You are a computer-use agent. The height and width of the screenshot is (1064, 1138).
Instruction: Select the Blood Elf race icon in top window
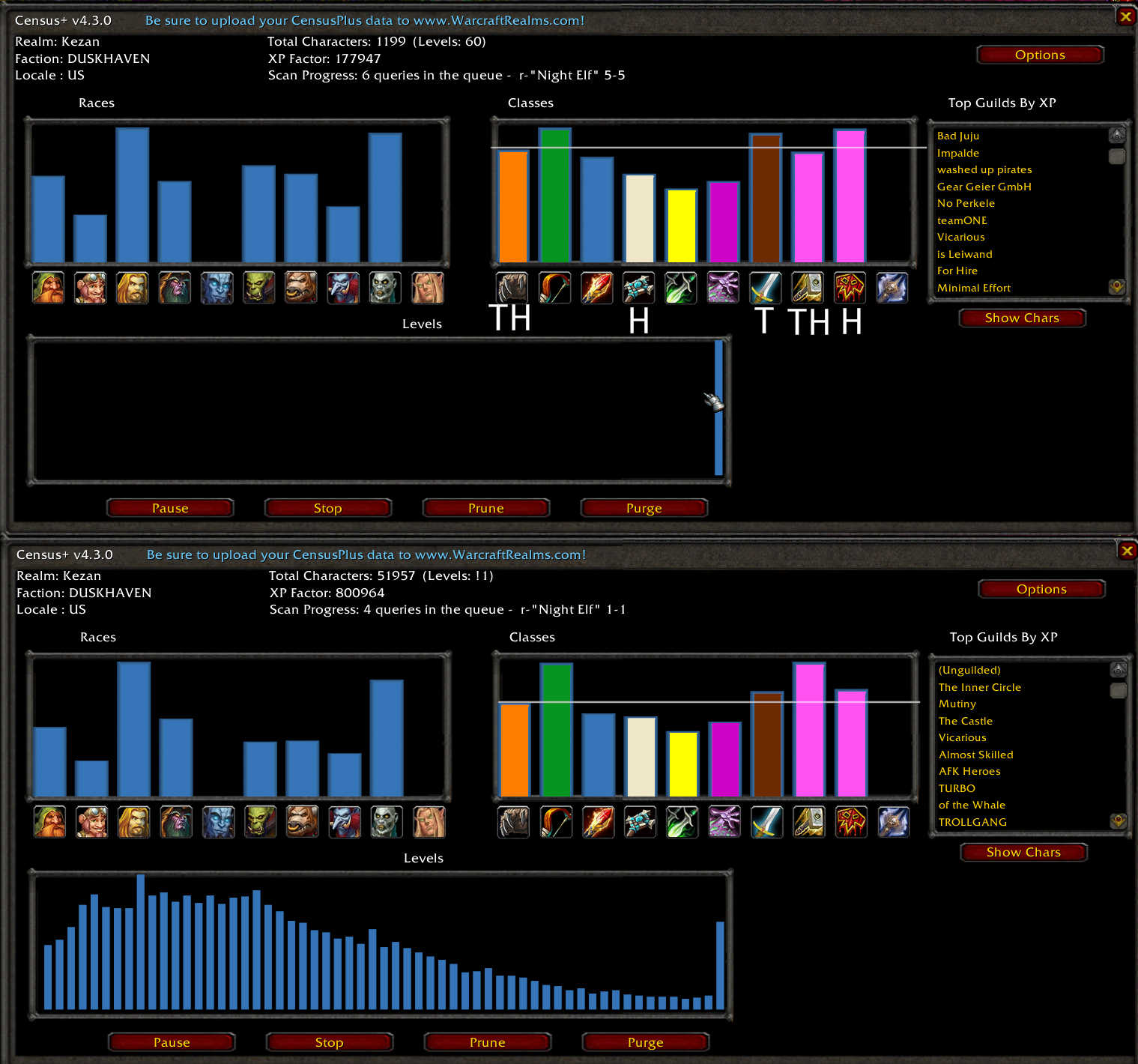point(428,288)
